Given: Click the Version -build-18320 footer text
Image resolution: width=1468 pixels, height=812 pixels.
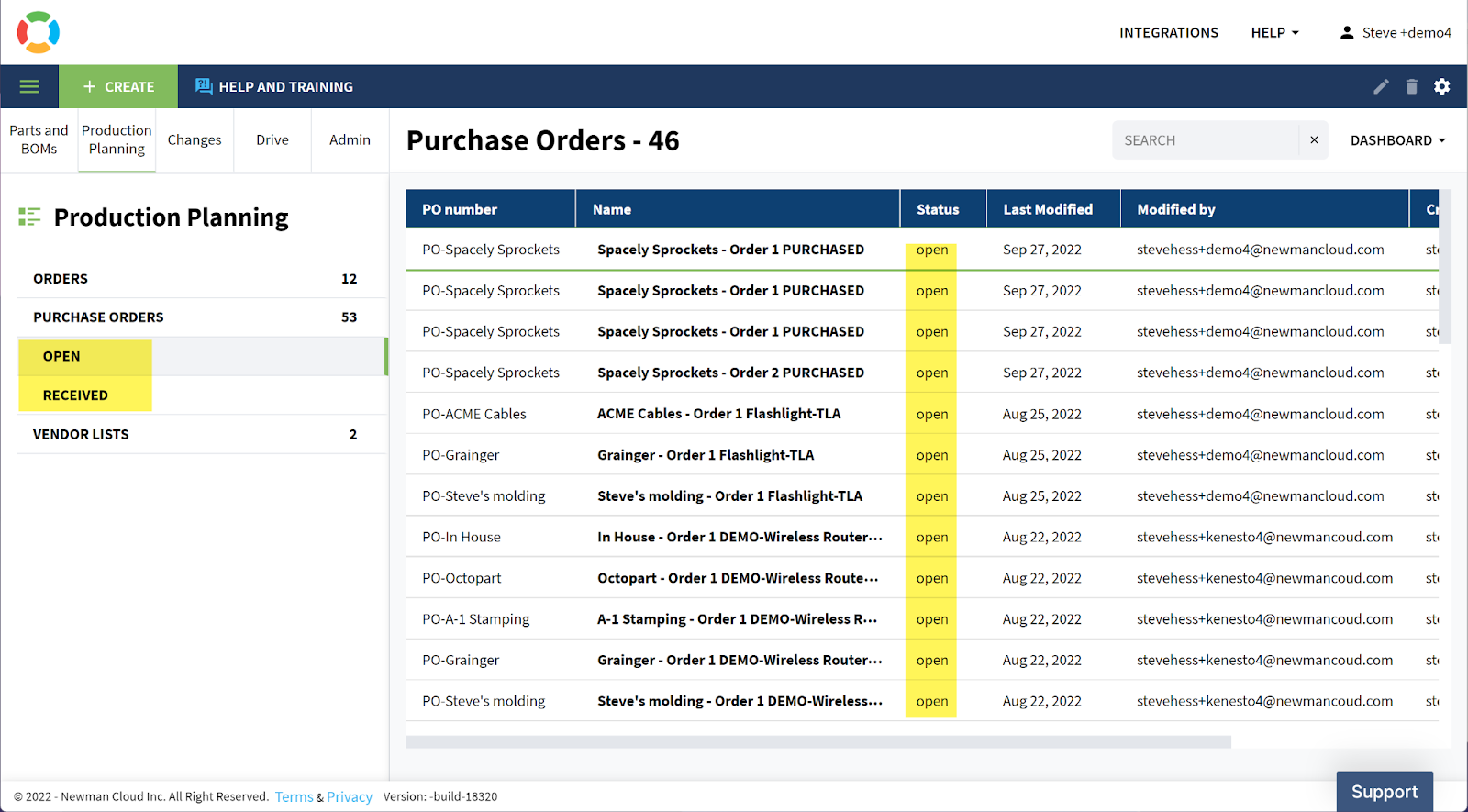Looking at the screenshot, I should point(440,797).
